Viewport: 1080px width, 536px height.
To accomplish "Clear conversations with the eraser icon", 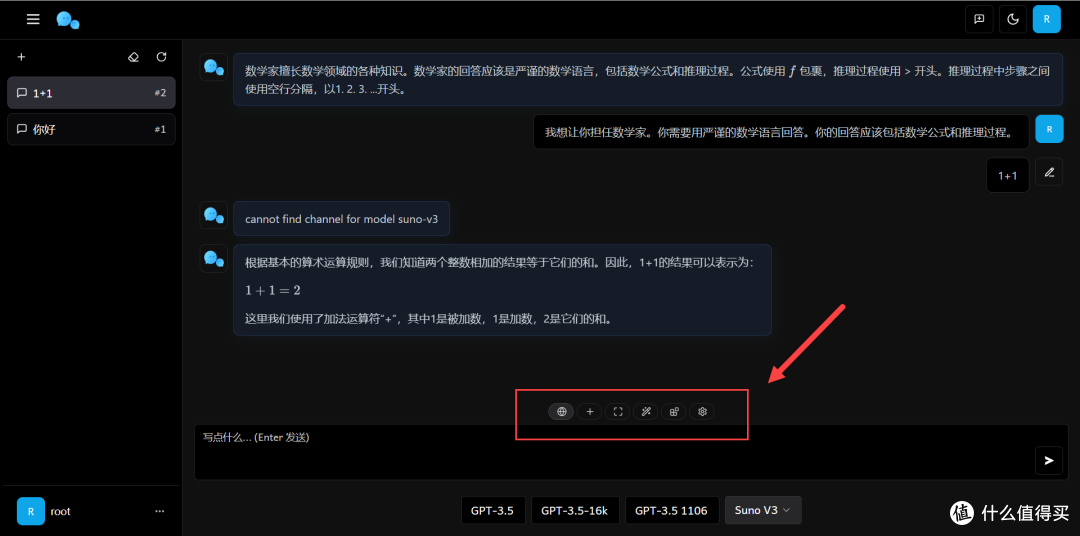I will click(134, 56).
